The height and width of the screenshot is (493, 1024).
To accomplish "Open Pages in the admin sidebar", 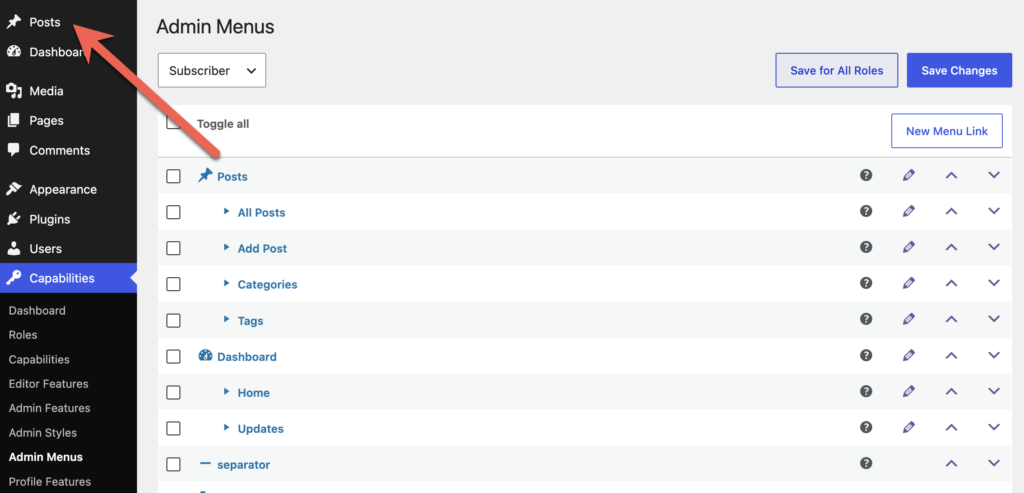I will tap(46, 120).
